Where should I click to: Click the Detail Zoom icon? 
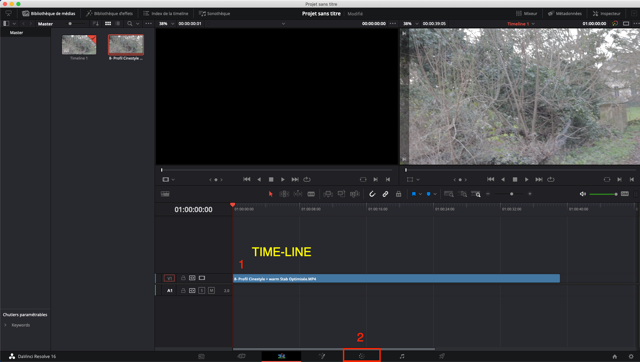coord(463,194)
